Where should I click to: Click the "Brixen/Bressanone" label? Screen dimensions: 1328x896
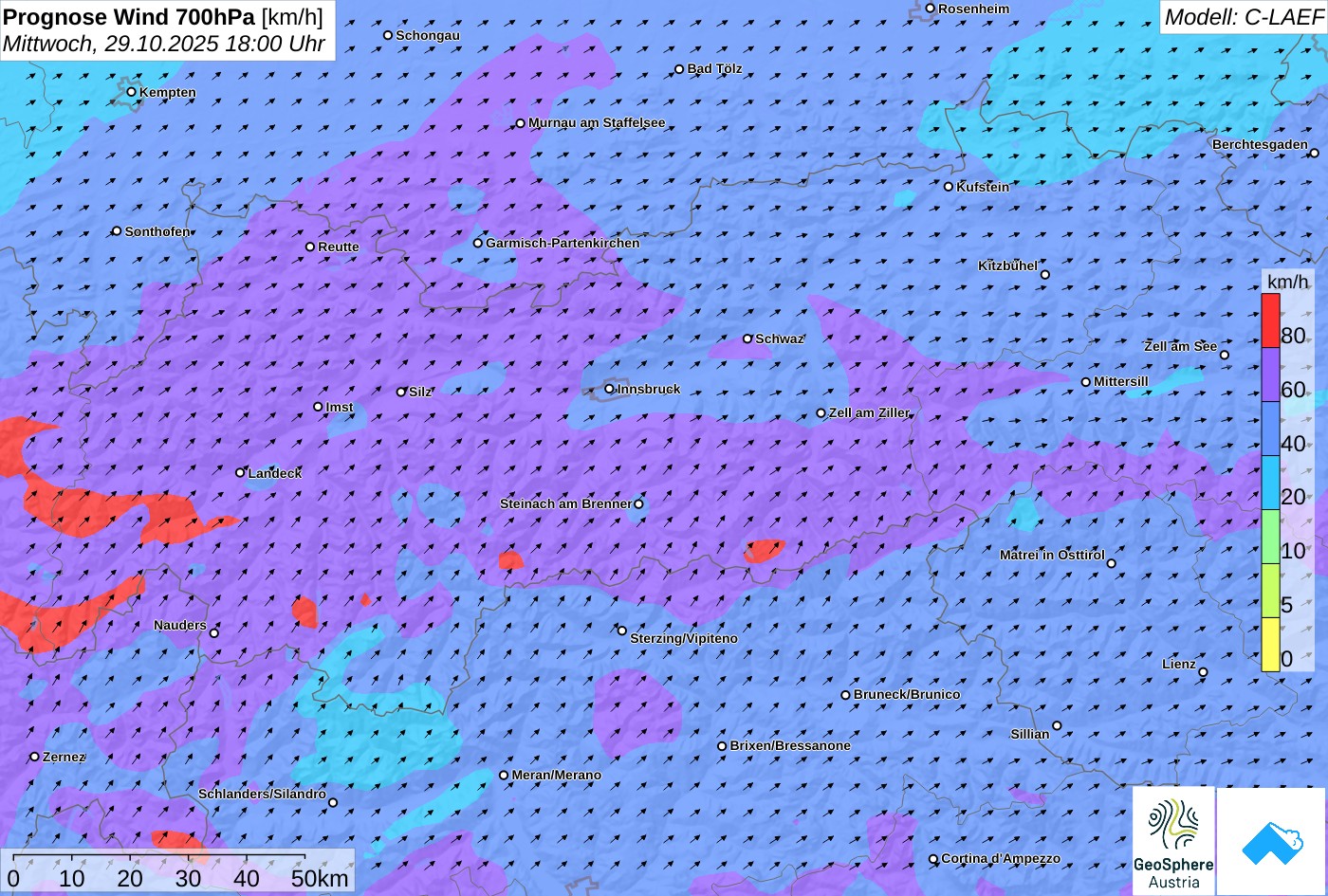[x=790, y=746]
